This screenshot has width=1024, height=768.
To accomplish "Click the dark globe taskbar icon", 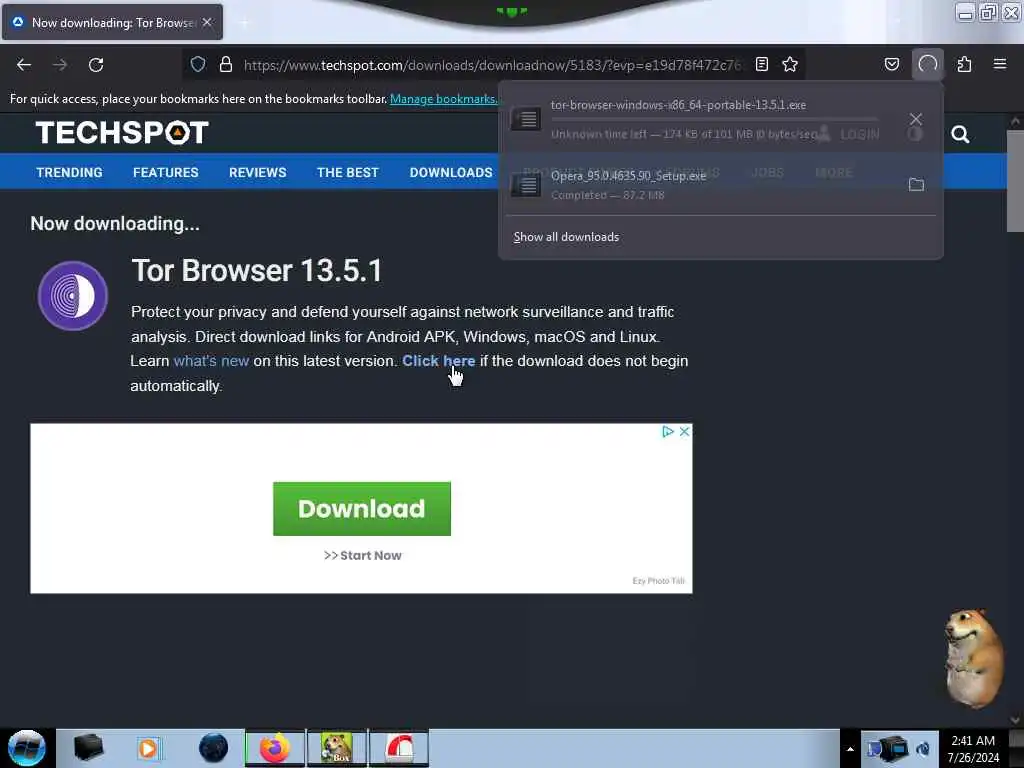I will (x=214, y=748).
